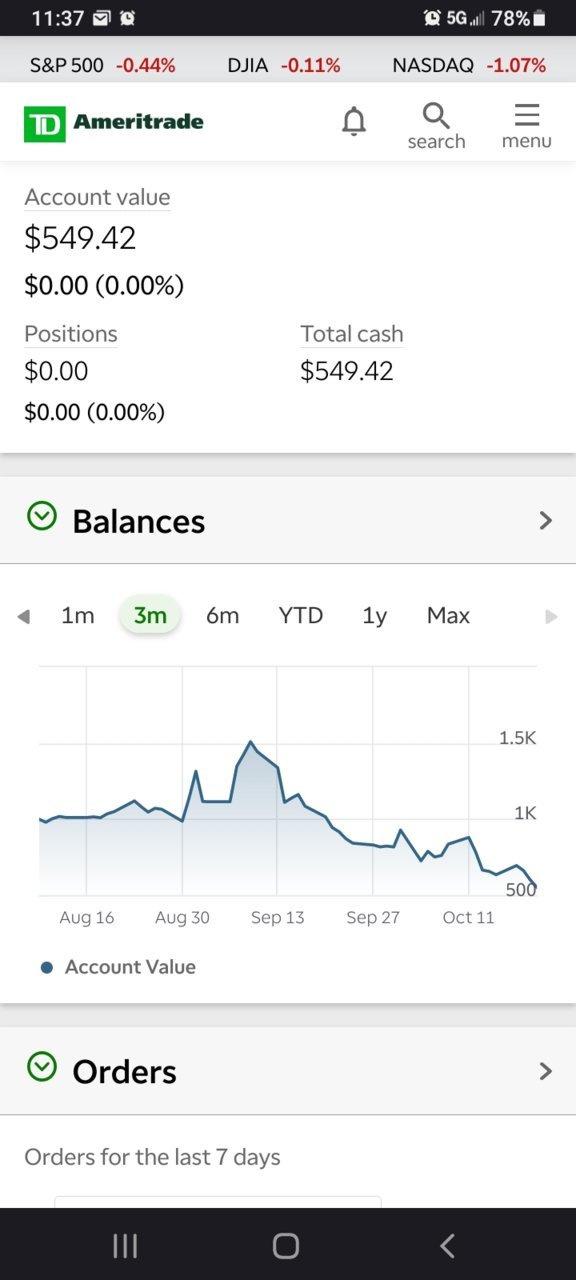The width and height of the screenshot is (576, 1280).
Task: Collapse Orders section with green chevron
Action: (42, 1067)
